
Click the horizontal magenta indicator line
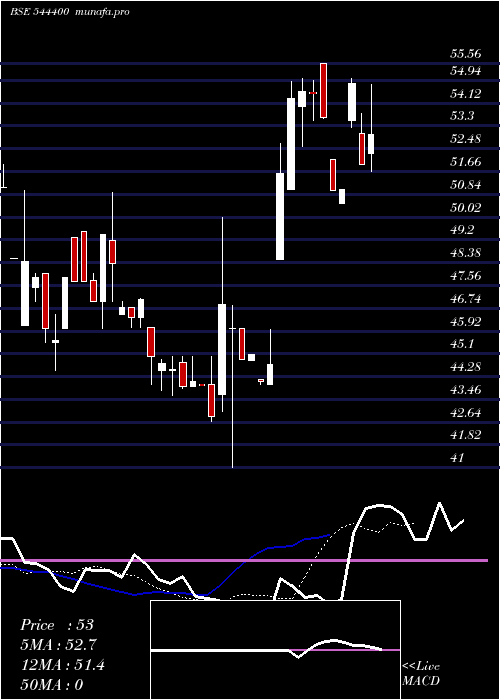[x=244, y=560]
